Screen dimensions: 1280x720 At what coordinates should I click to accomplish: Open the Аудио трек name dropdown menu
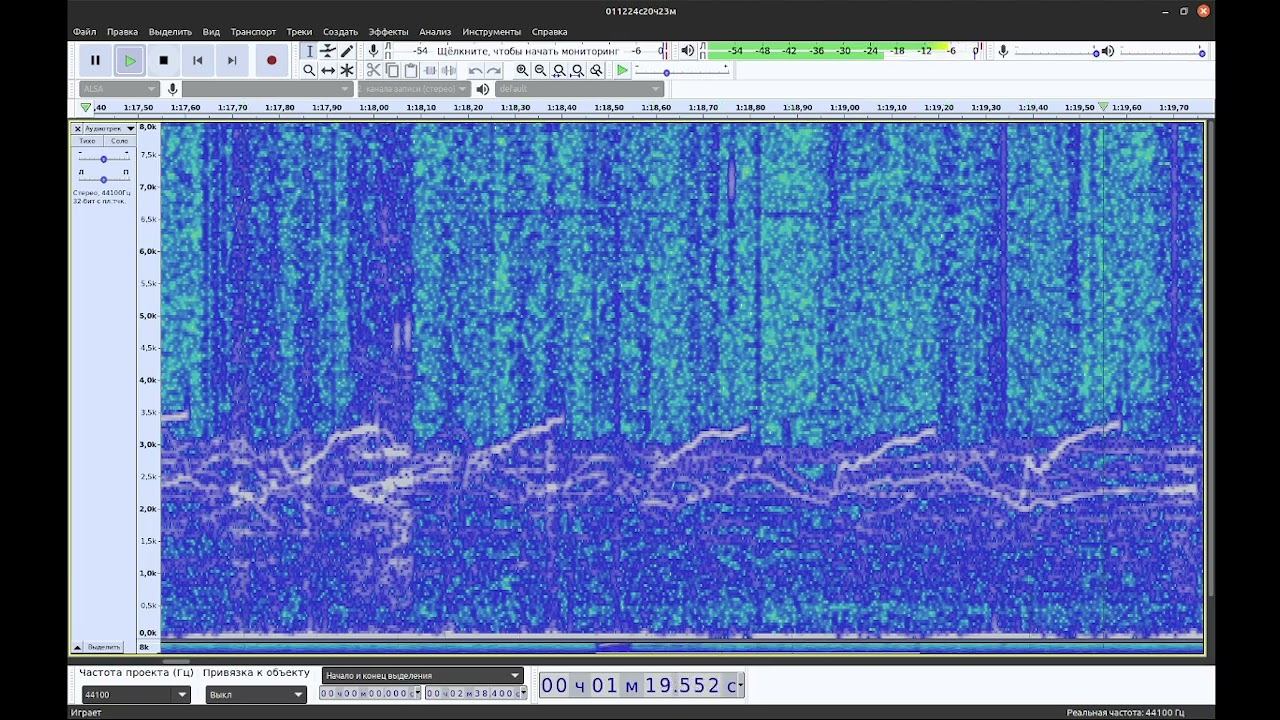tap(110, 128)
